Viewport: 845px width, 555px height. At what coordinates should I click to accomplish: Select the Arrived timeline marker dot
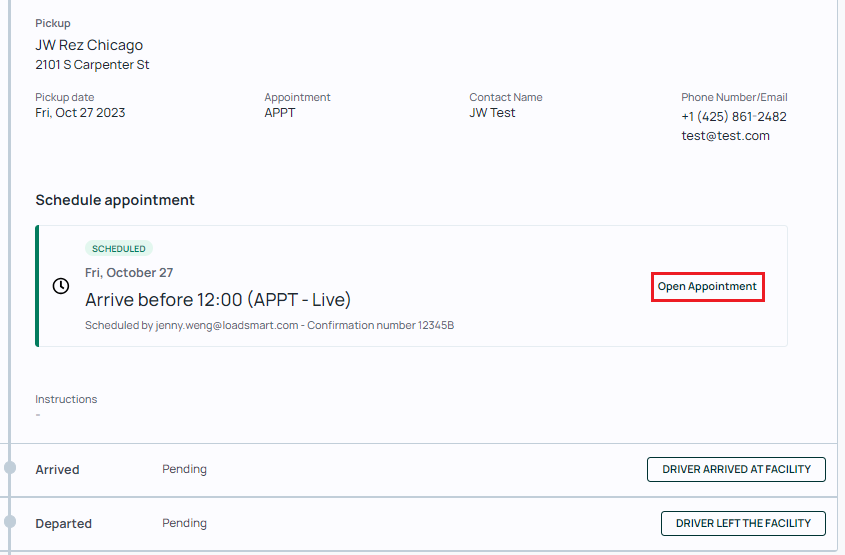tap(10, 468)
